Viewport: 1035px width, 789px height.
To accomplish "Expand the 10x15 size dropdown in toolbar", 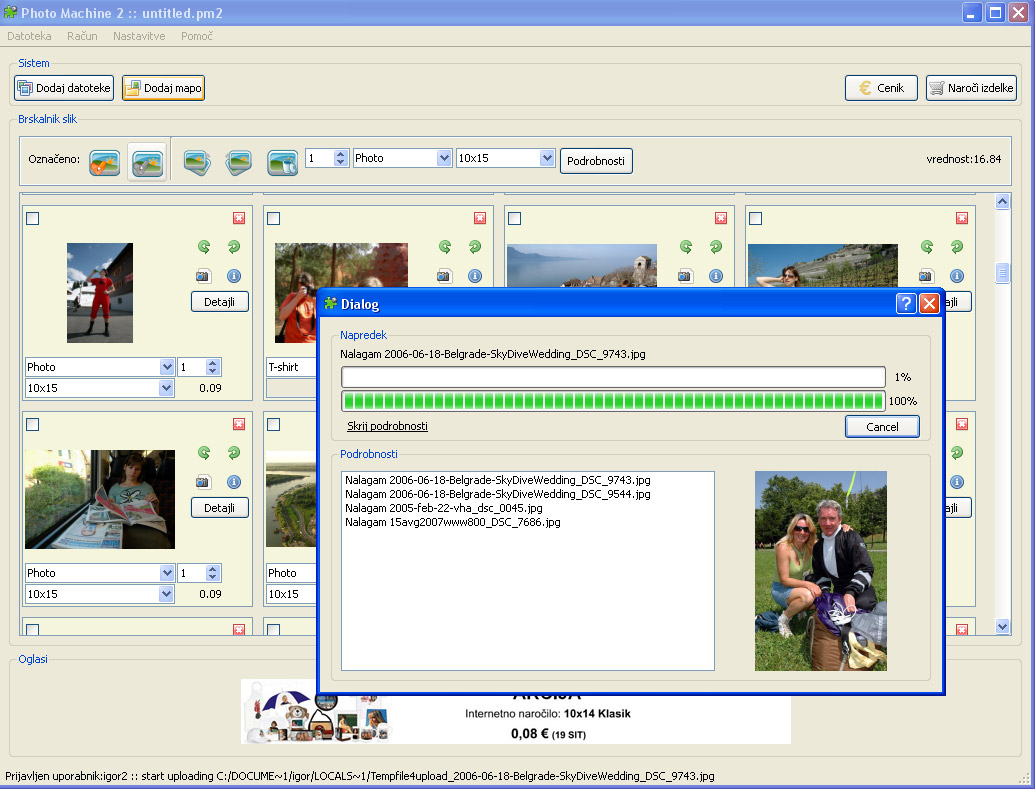I will (546, 158).
